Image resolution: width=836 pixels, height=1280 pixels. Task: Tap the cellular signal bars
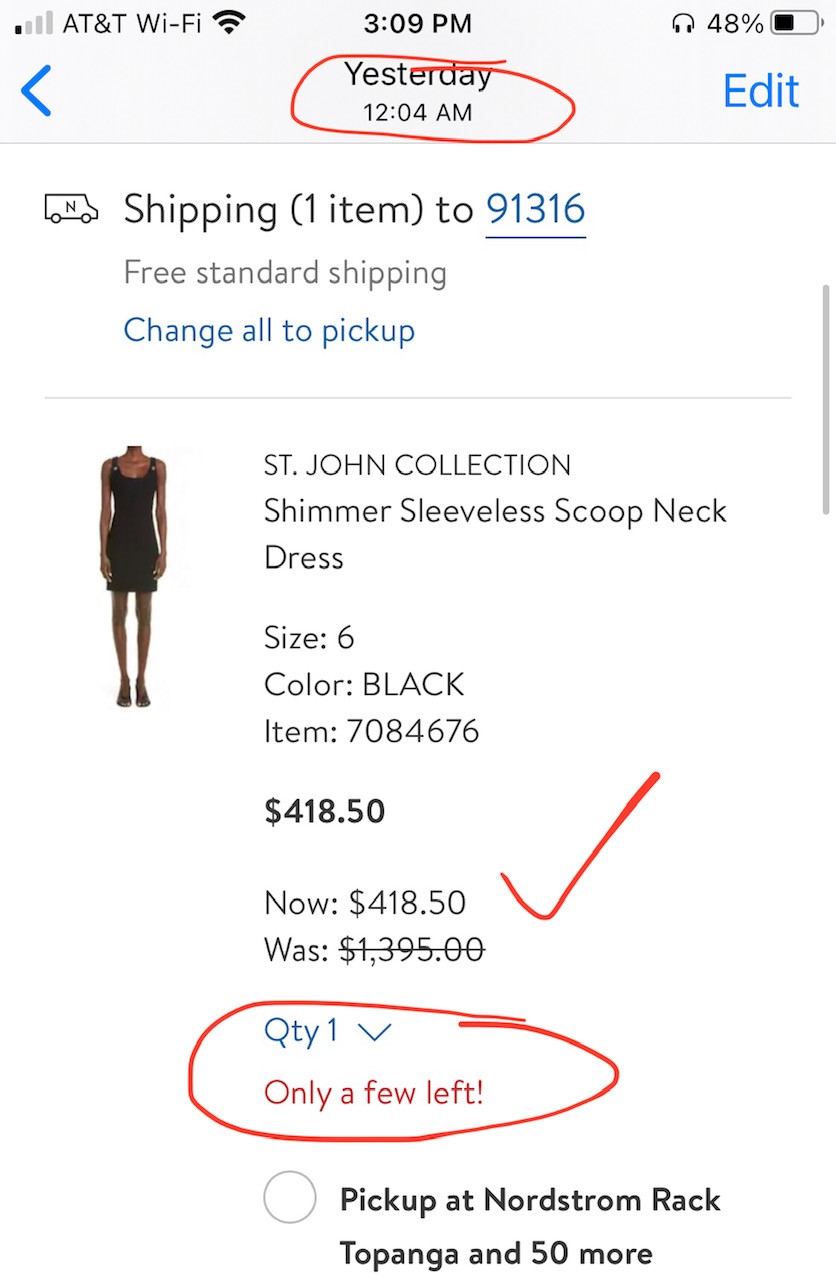coord(34,24)
